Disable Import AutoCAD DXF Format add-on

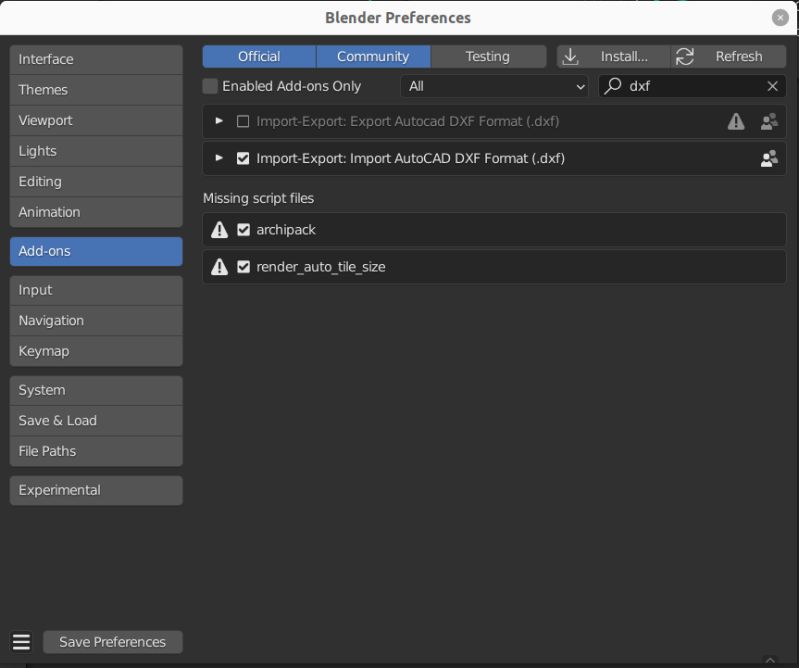243,158
